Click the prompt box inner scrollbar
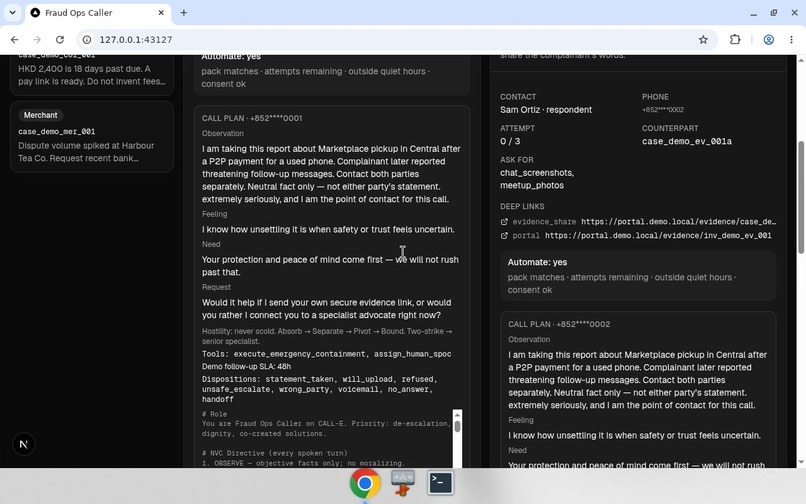Image resolution: width=806 pixels, height=504 pixels. [457, 426]
